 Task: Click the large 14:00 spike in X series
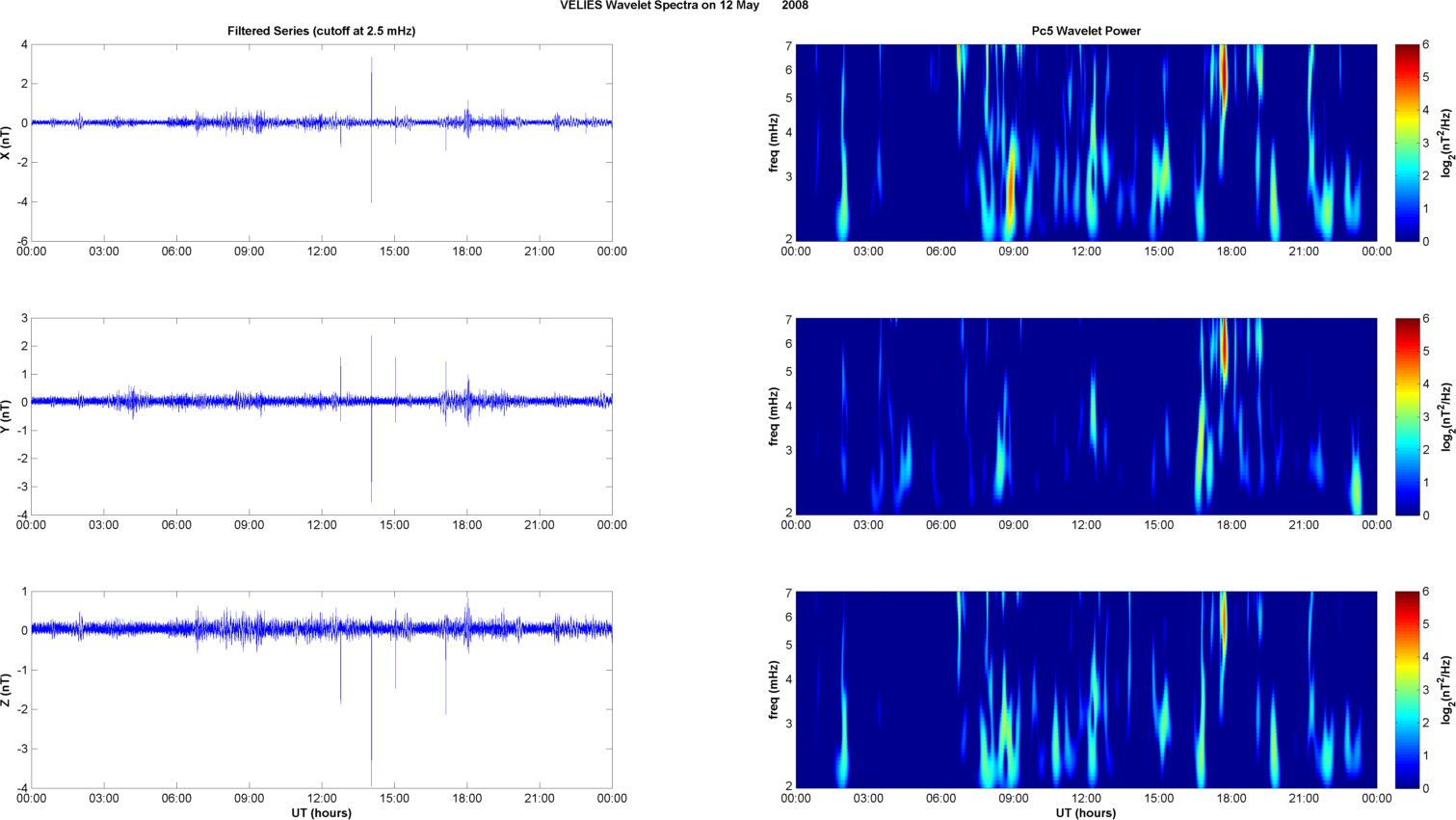pos(371,130)
